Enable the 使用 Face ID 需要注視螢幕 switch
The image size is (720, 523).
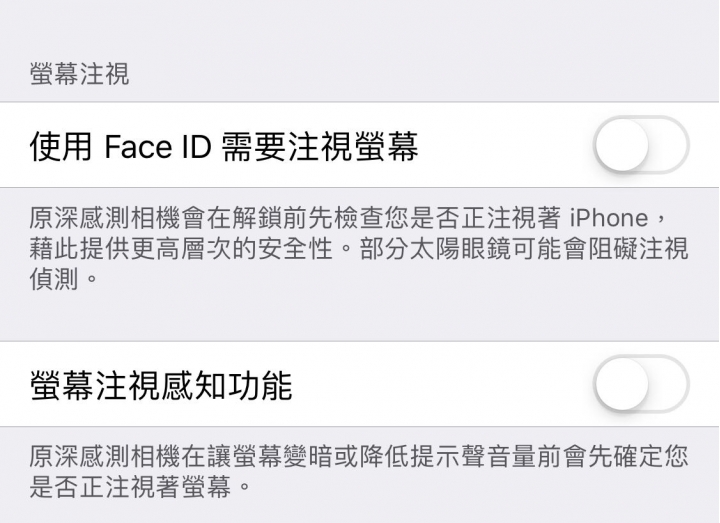pyautogui.click(x=641, y=145)
